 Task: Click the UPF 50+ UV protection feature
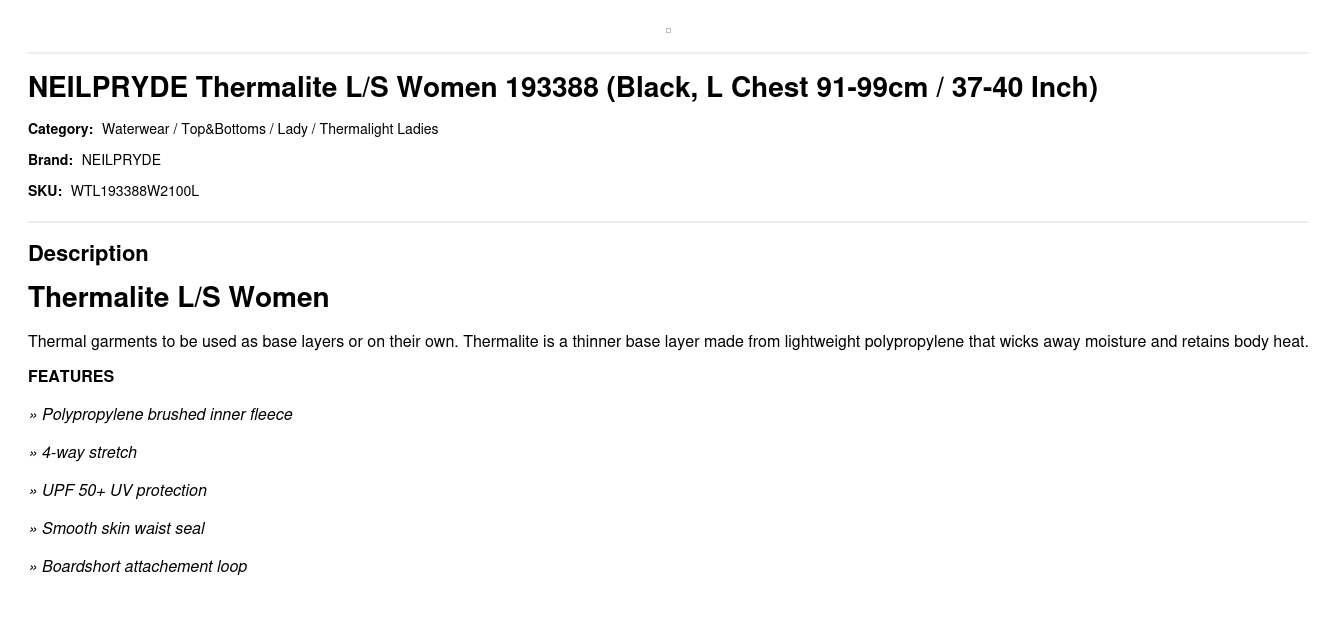(x=124, y=491)
